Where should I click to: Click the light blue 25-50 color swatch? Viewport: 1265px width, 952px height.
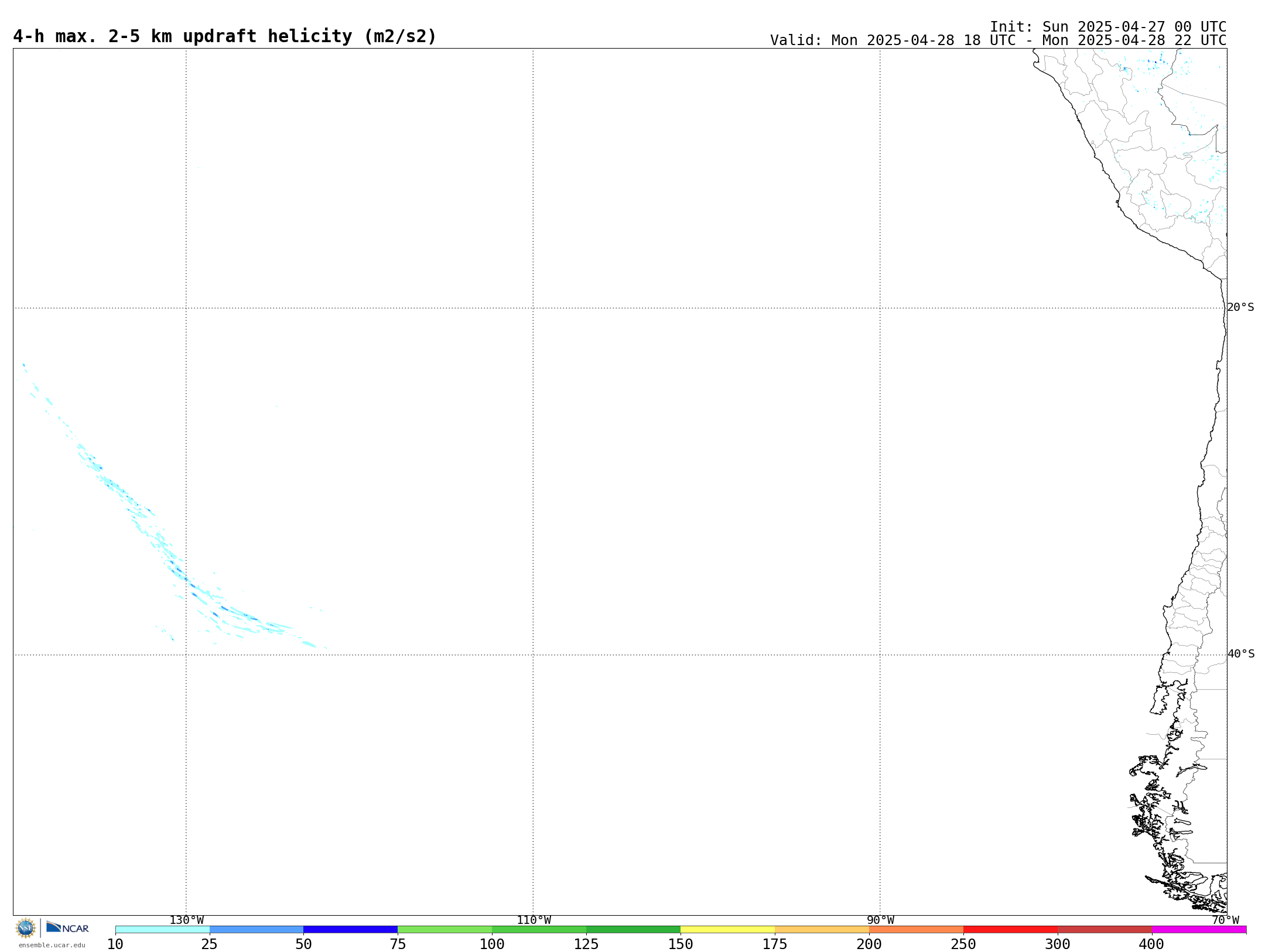coord(257,930)
